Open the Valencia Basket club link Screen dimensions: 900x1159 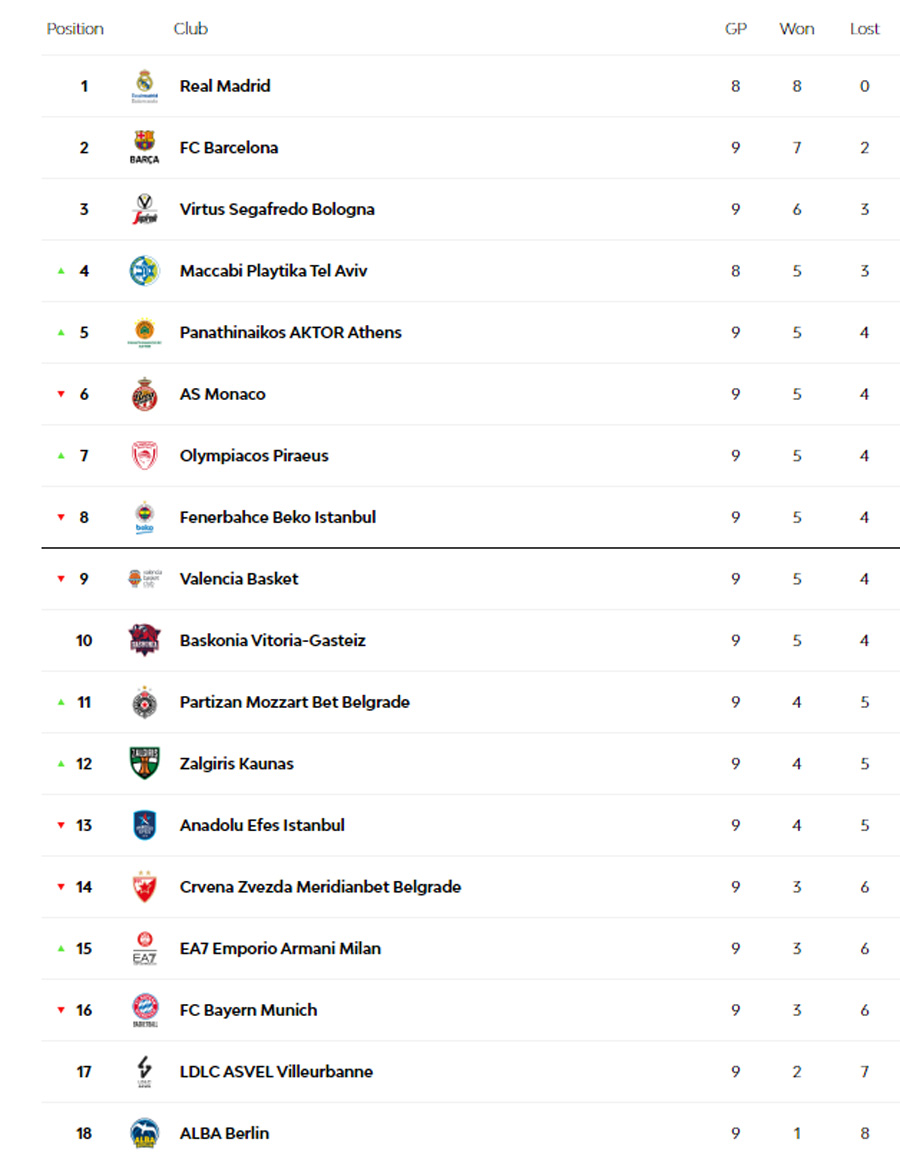pos(238,579)
